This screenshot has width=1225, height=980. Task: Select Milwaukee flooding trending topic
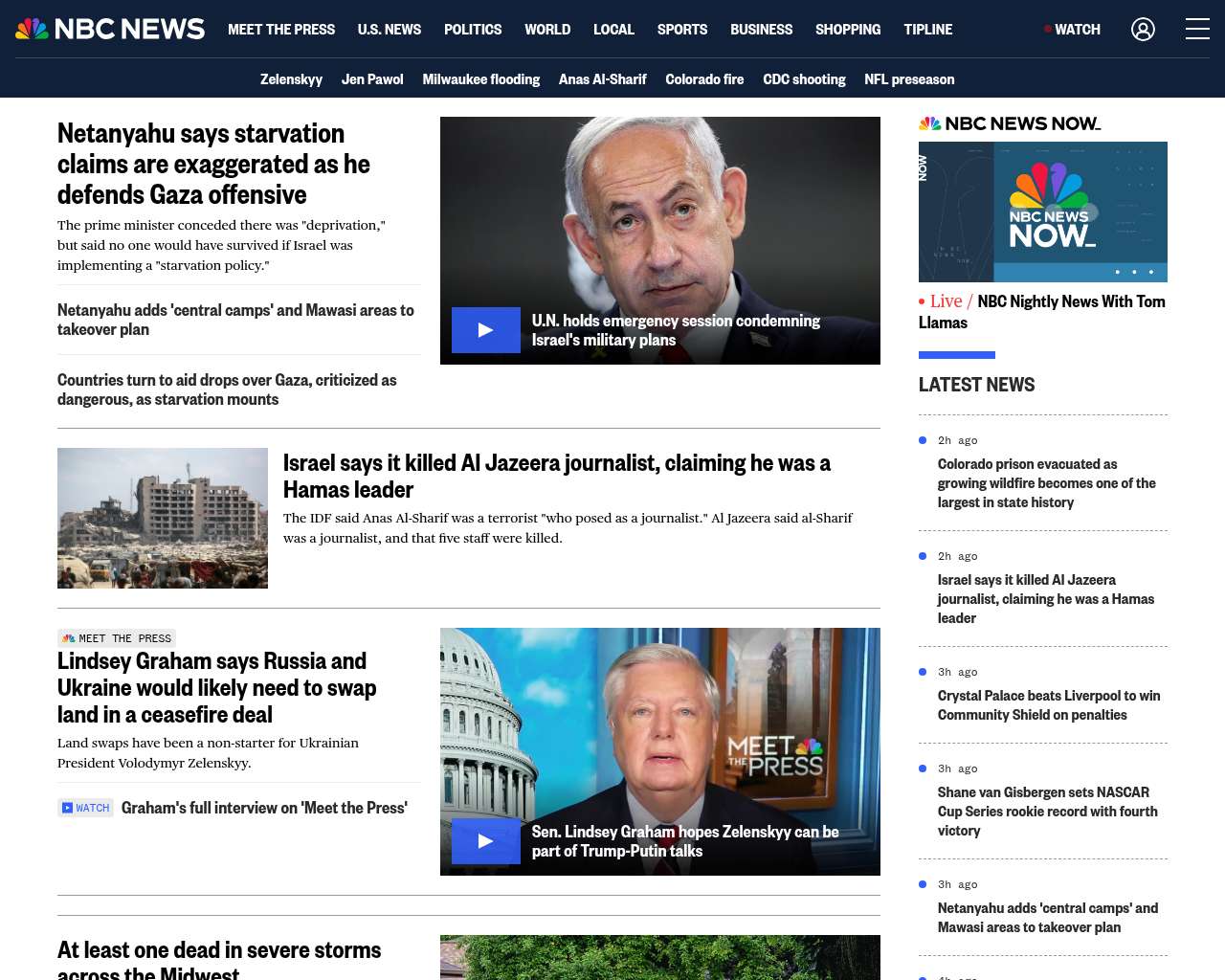[x=481, y=79]
